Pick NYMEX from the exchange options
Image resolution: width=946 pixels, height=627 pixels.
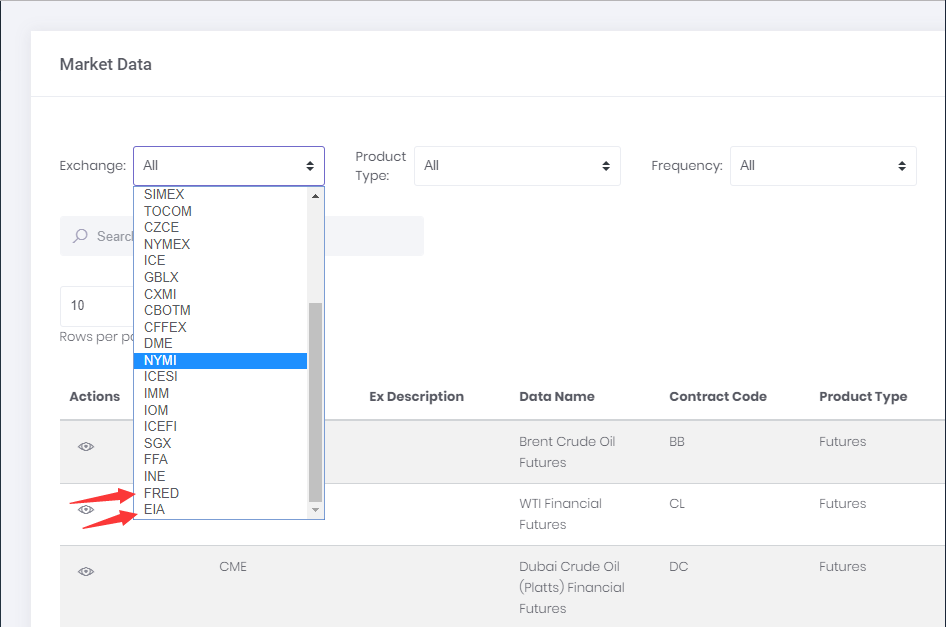(167, 244)
